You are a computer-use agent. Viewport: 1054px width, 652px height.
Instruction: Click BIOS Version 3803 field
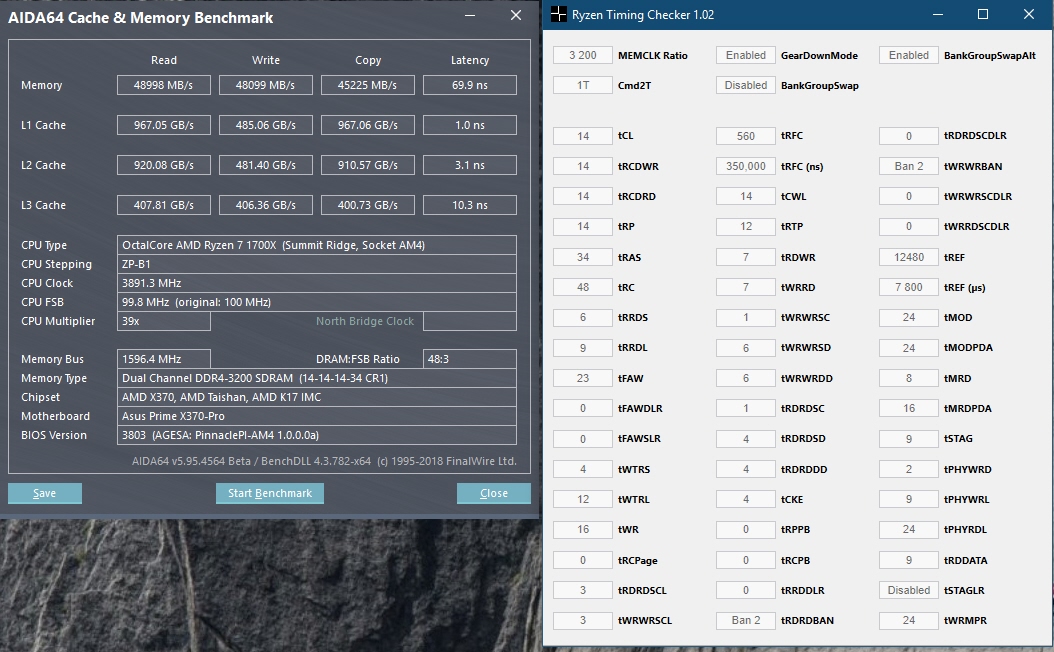(317, 435)
